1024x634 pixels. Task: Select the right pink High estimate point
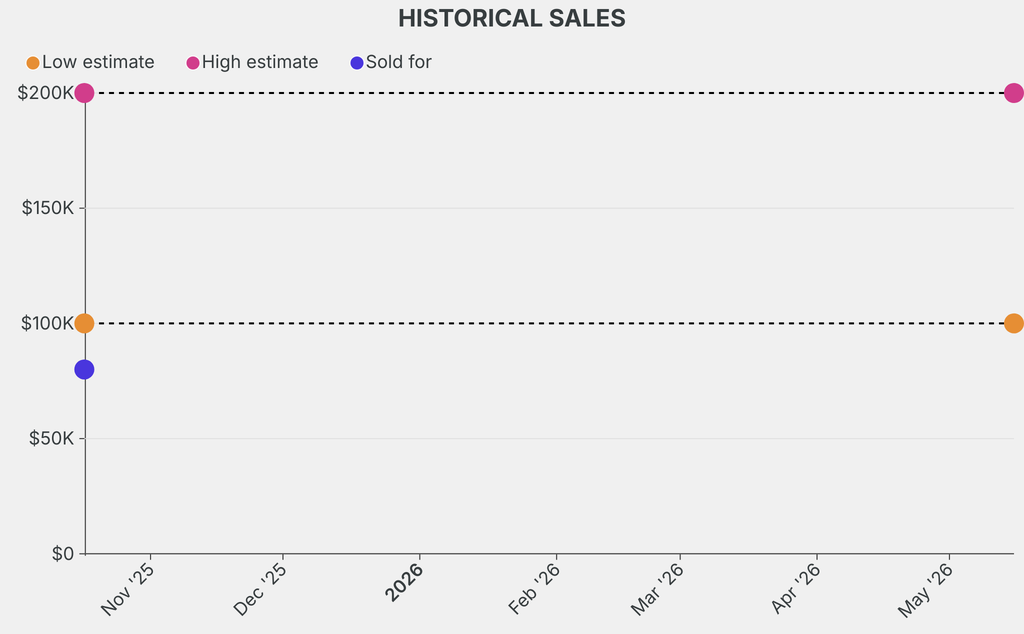click(1013, 93)
